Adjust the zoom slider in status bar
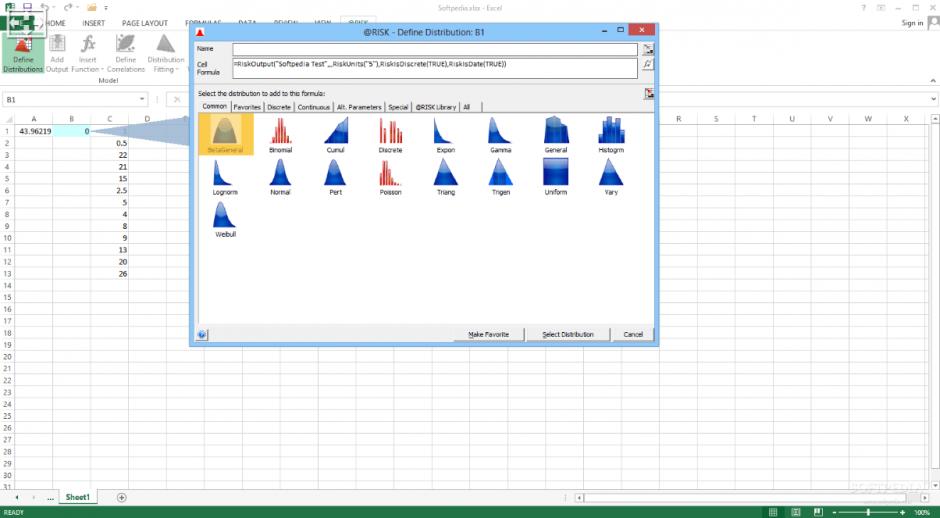This screenshot has width=940, height=518. (x=868, y=513)
